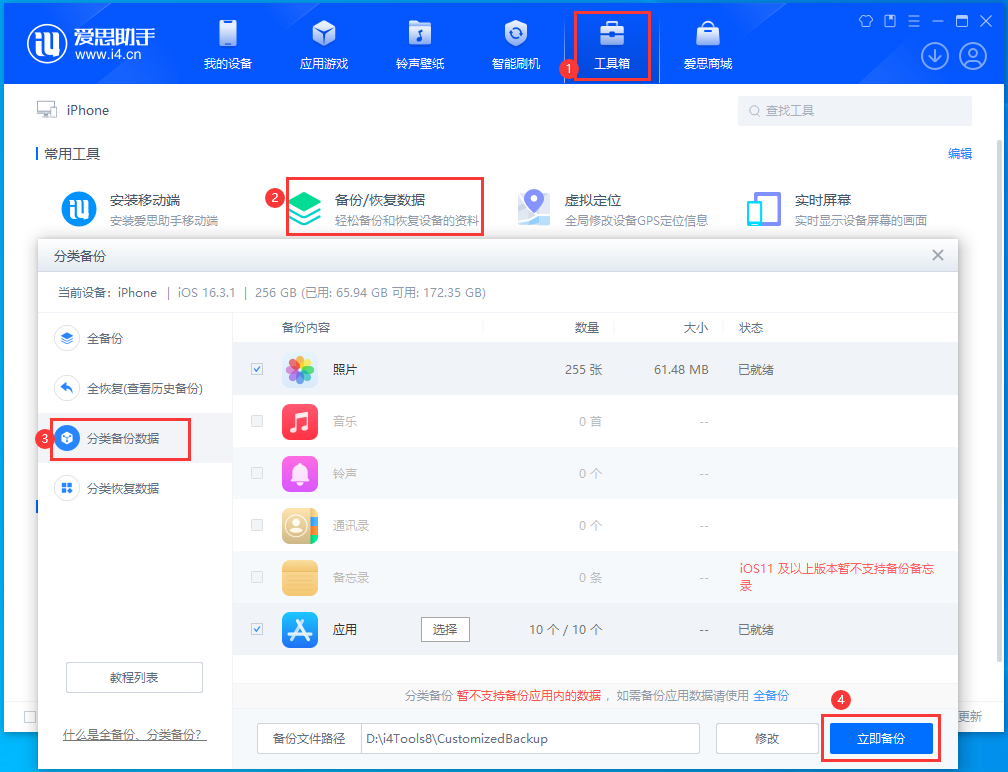Enable the 音乐 (Music) backup checkbox
This screenshot has width=1008, height=772.
[x=257, y=421]
